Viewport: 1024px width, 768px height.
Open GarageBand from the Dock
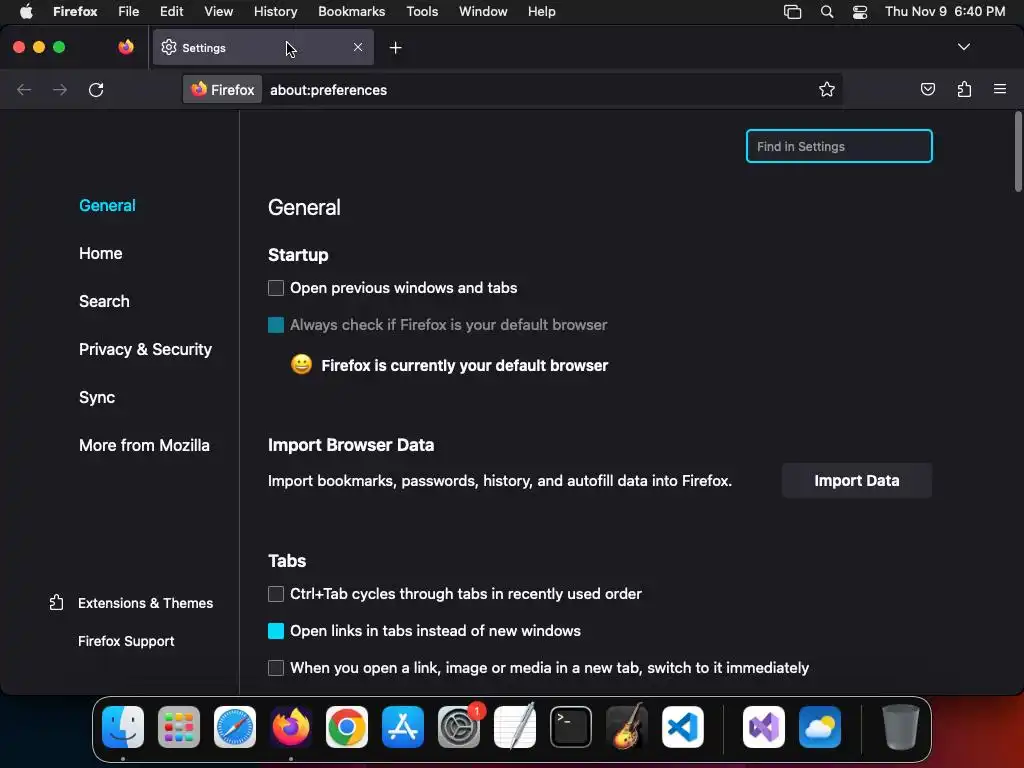pyautogui.click(x=627, y=727)
